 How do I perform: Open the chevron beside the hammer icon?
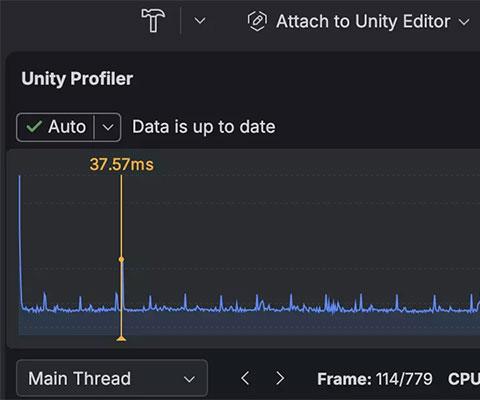coord(200,21)
